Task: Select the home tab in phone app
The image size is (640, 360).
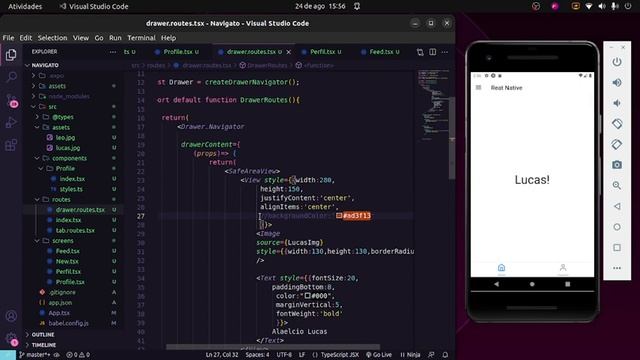Action: (x=501, y=269)
